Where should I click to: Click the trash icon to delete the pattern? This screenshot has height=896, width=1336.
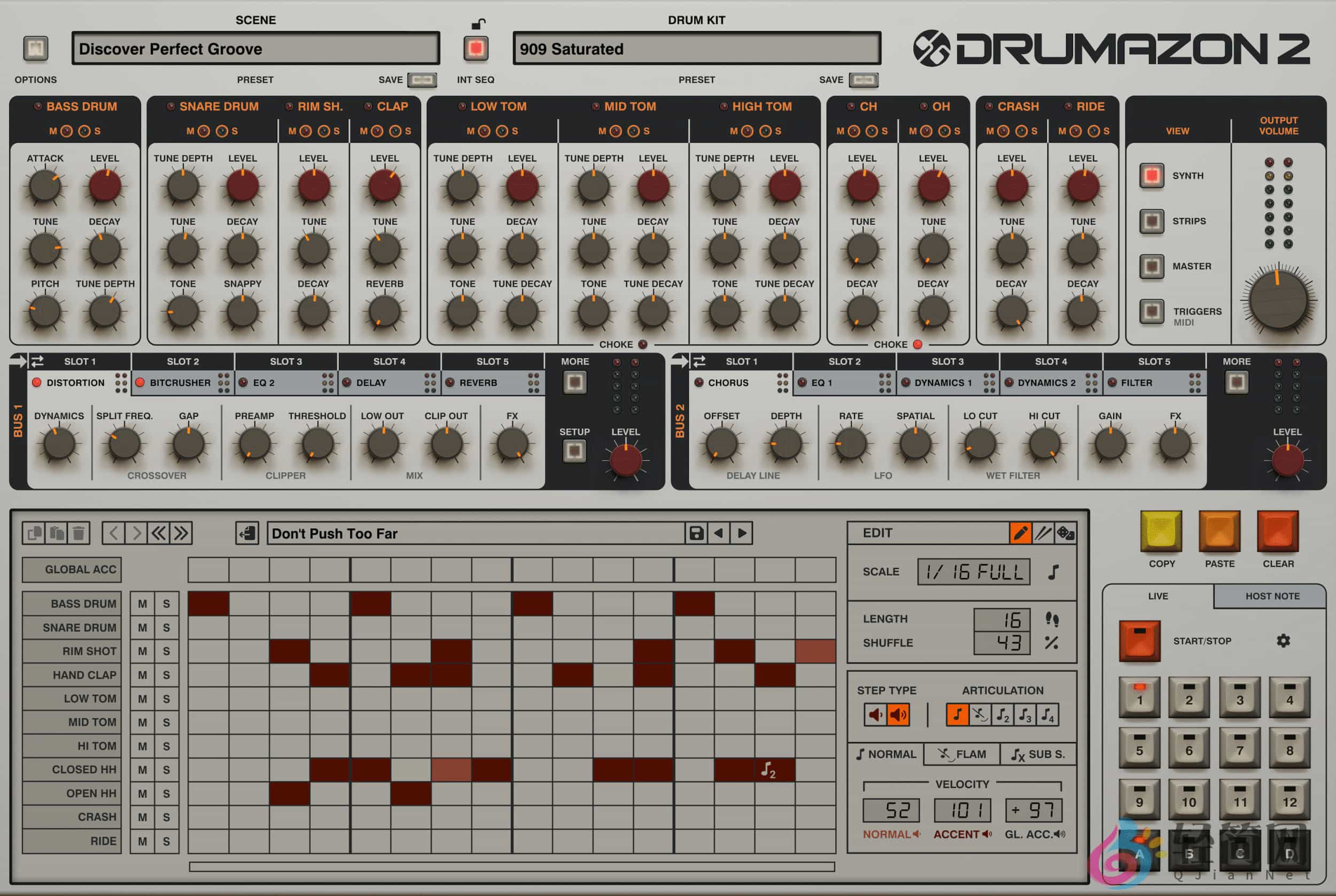point(80,532)
